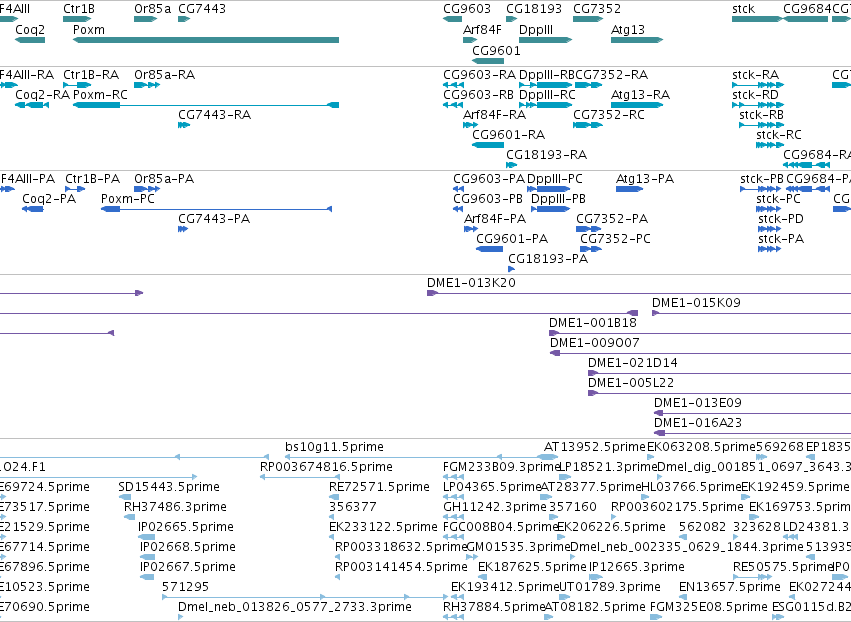Click the DME1-009O07 BAC label
Viewport: 851px width, 622px height.
[x=595, y=344]
